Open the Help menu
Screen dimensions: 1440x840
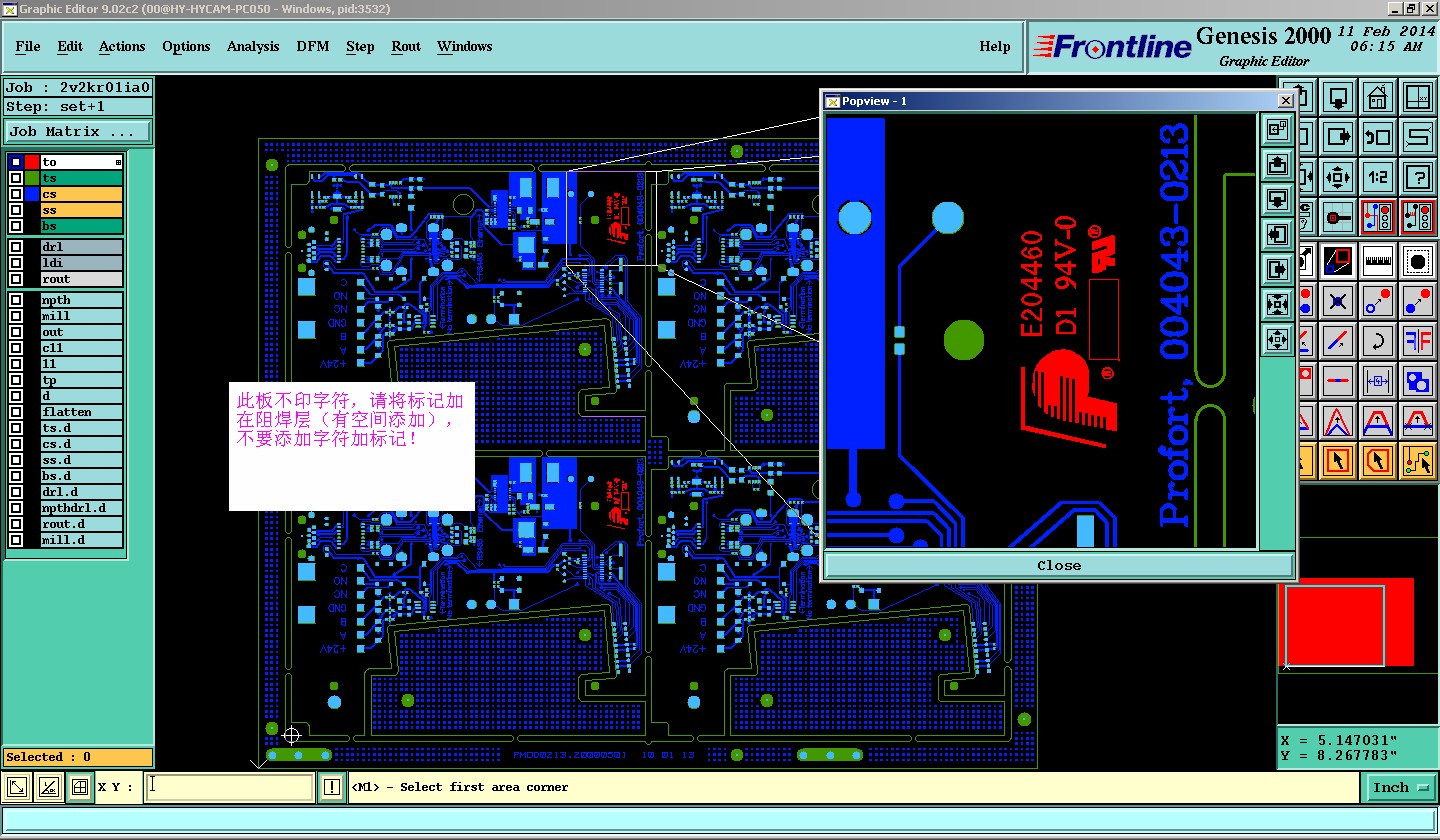995,46
